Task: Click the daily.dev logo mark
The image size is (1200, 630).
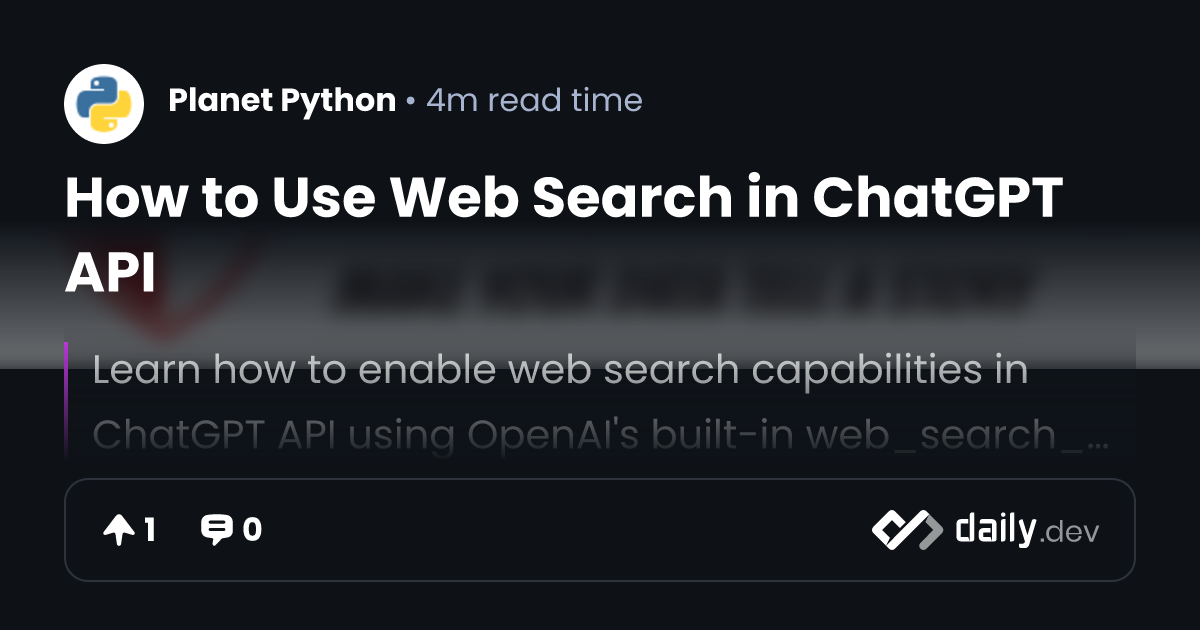Action: pyautogui.click(x=907, y=530)
